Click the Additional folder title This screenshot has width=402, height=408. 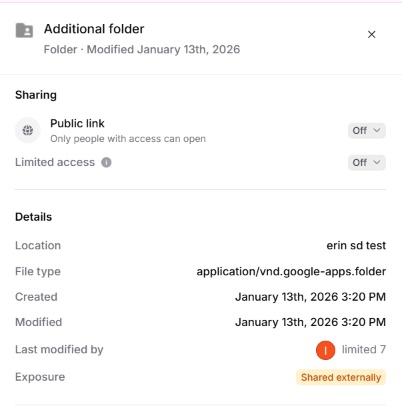tap(94, 29)
